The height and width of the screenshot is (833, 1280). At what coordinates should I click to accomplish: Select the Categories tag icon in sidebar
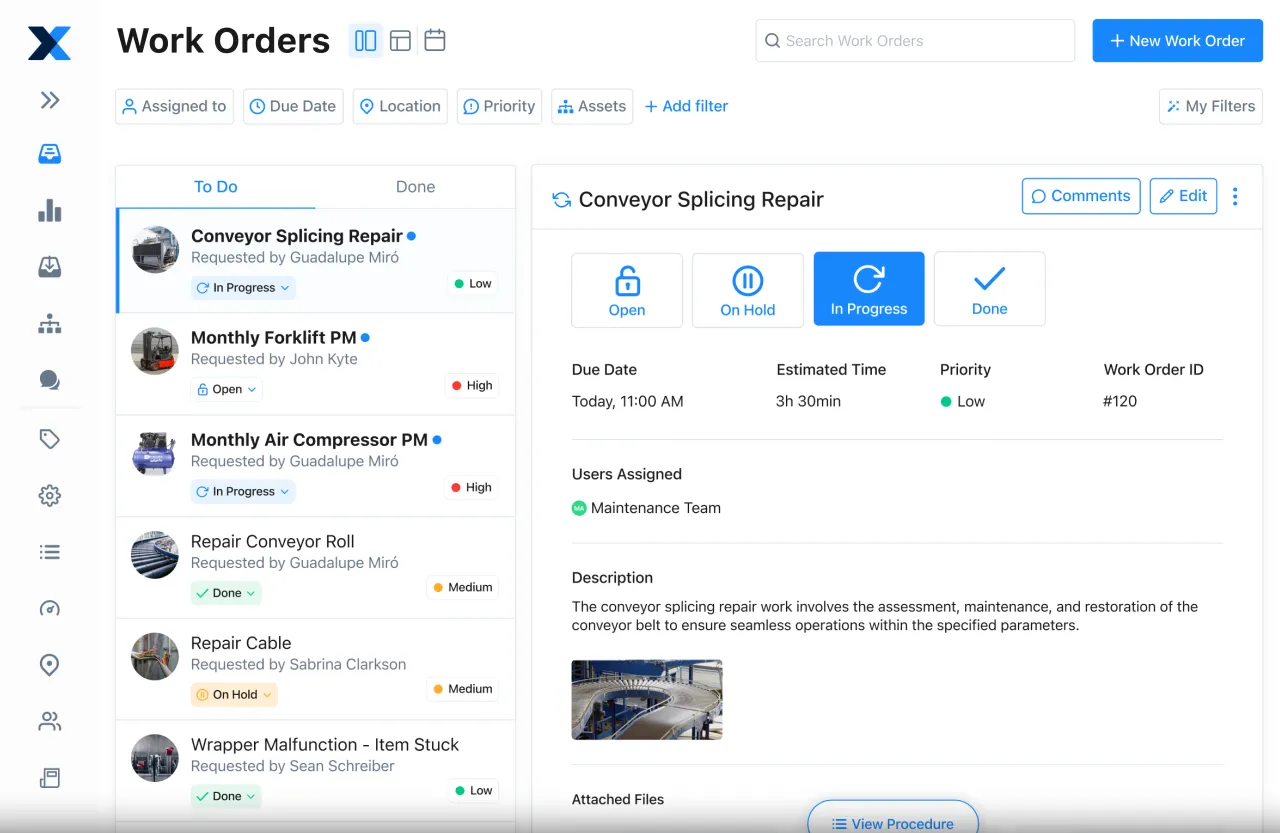(49, 438)
